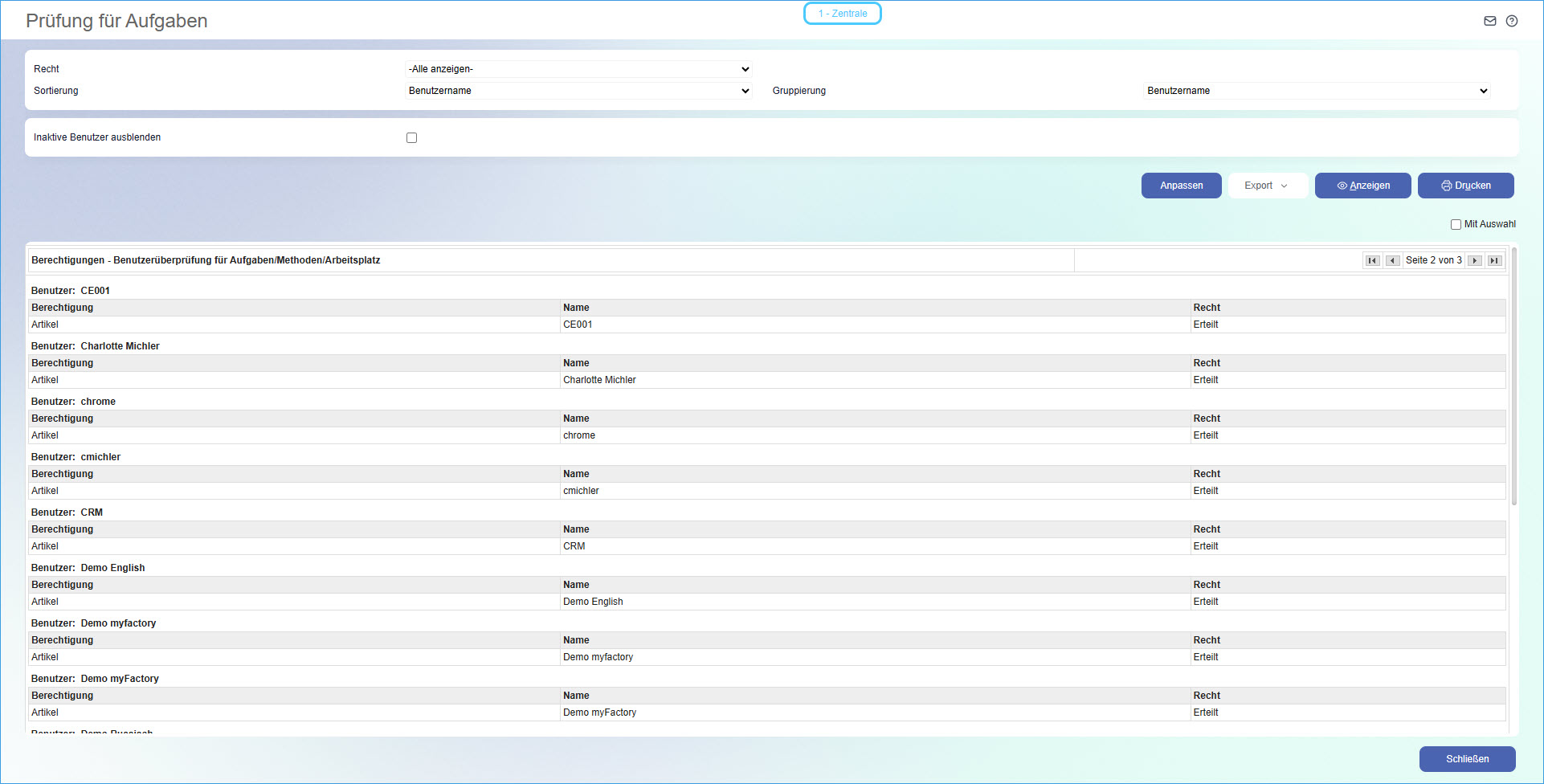Jump to last report page
1544x784 pixels.
pyautogui.click(x=1494, y=260)
